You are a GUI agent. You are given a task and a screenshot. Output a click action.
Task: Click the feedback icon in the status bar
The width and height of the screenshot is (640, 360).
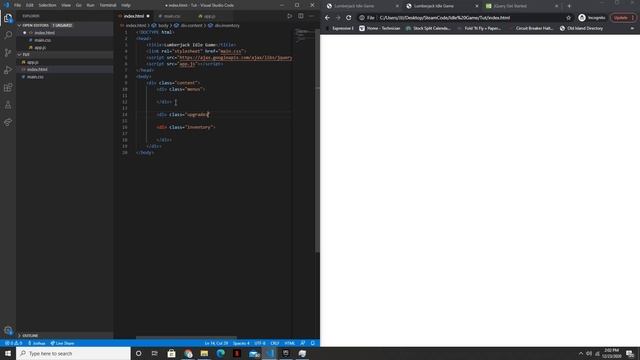302,343
